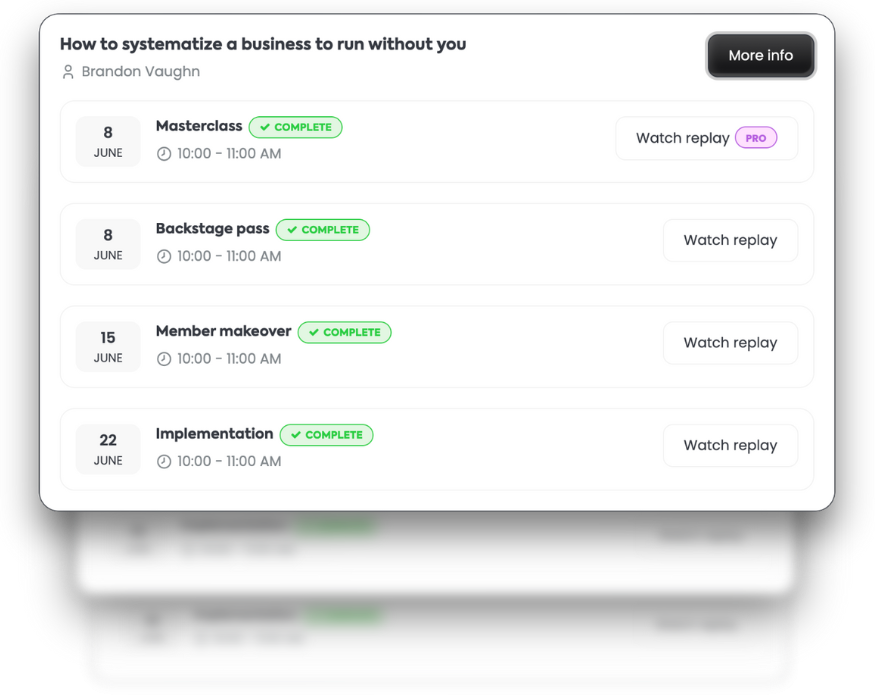875x697 pixels.
Task: Click the Complete badge for Member makeover
Action: (x=344, y=332)
